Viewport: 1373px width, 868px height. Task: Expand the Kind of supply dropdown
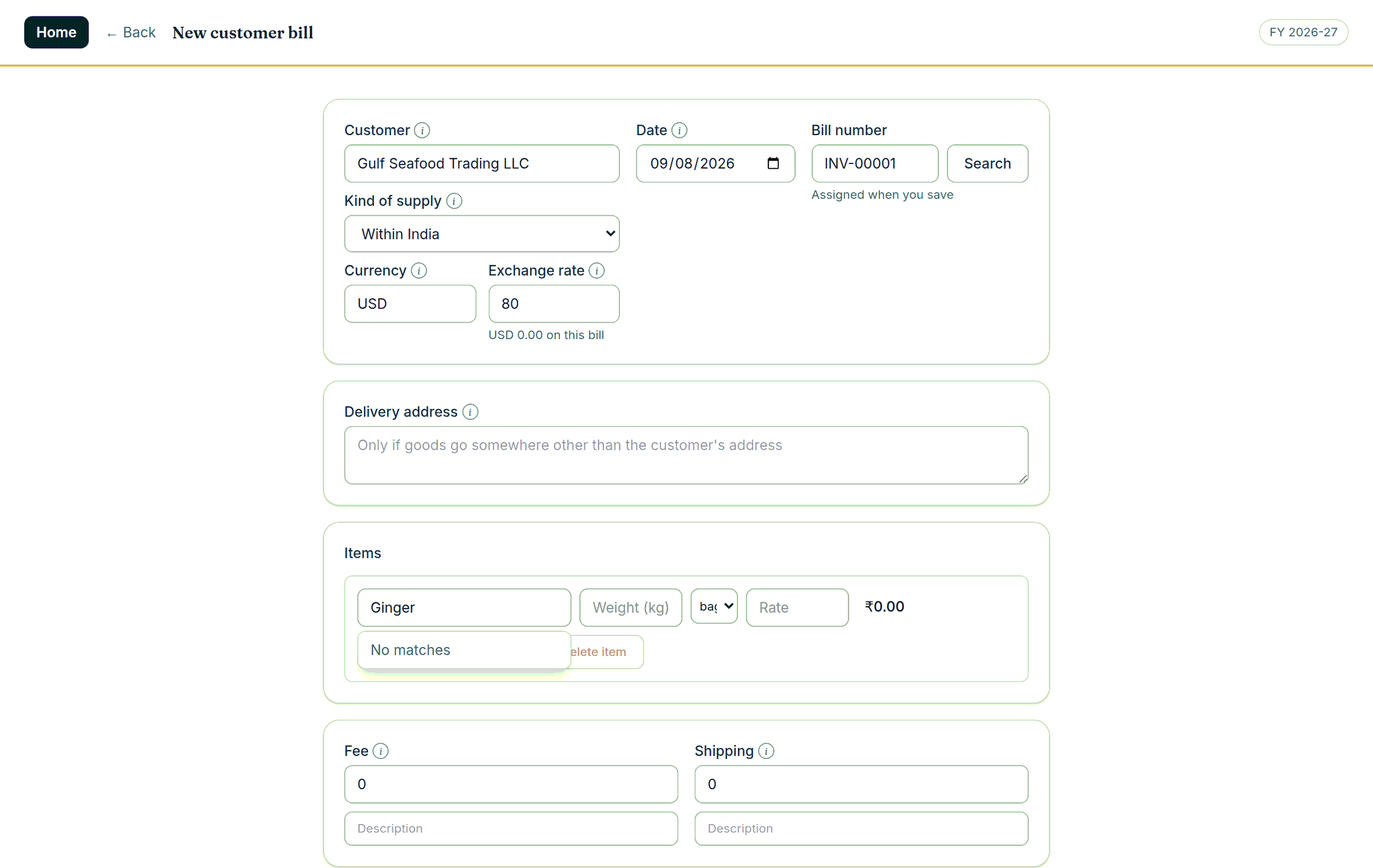[482, 234]
